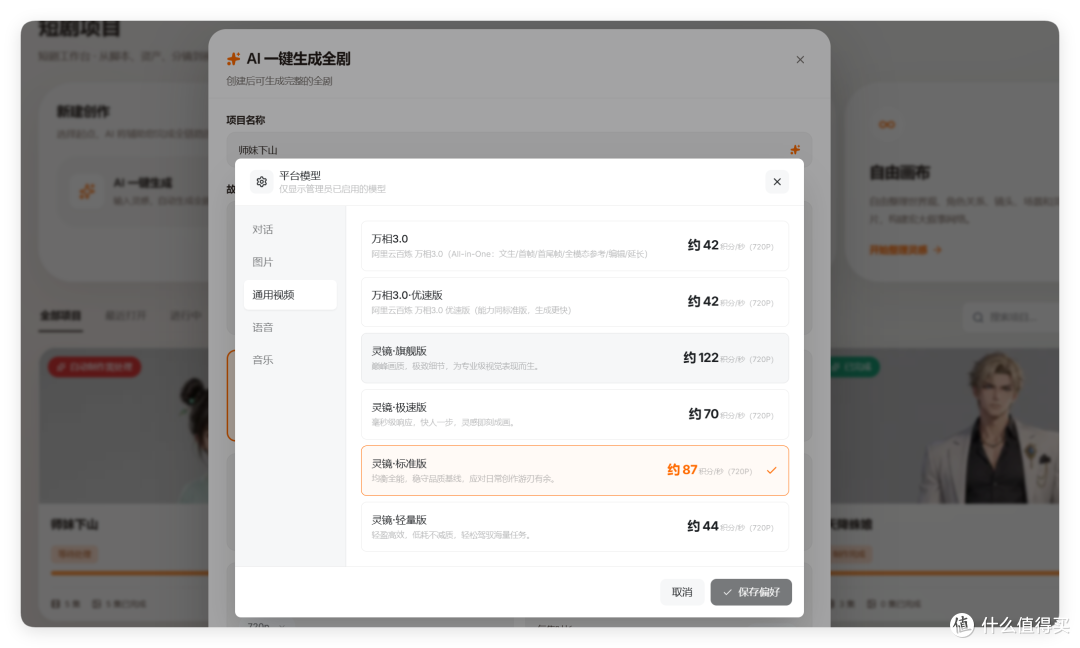Close the 平台模型 dialog
Screen dimensions: 1080x648
coord(777,182)
